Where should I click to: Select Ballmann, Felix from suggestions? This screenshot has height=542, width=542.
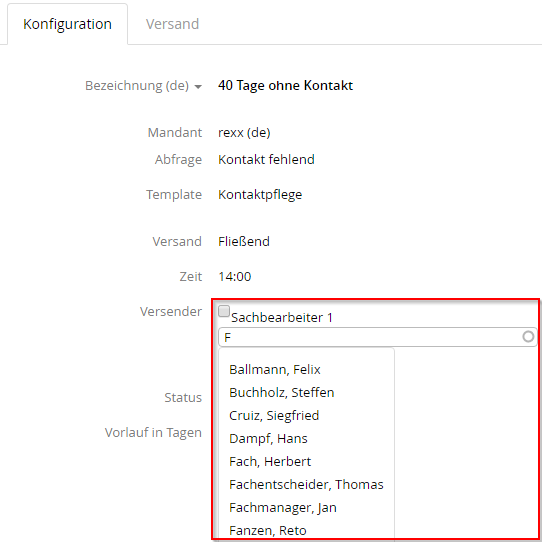(275, 370)
